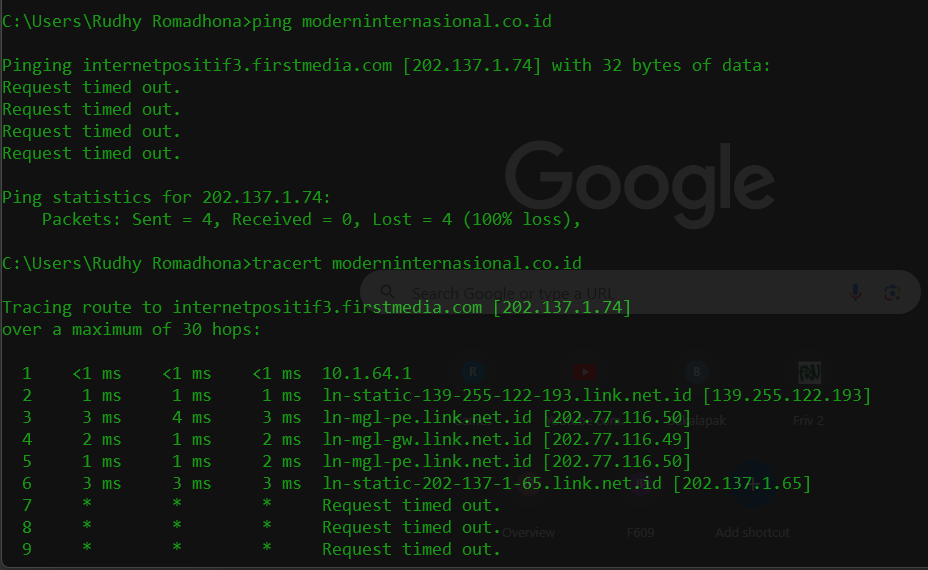Viewport: 928px width, 570px height.
Task: Click the ln-mgl-gw.link.net.id hop entry
Action: pos(506,439)
